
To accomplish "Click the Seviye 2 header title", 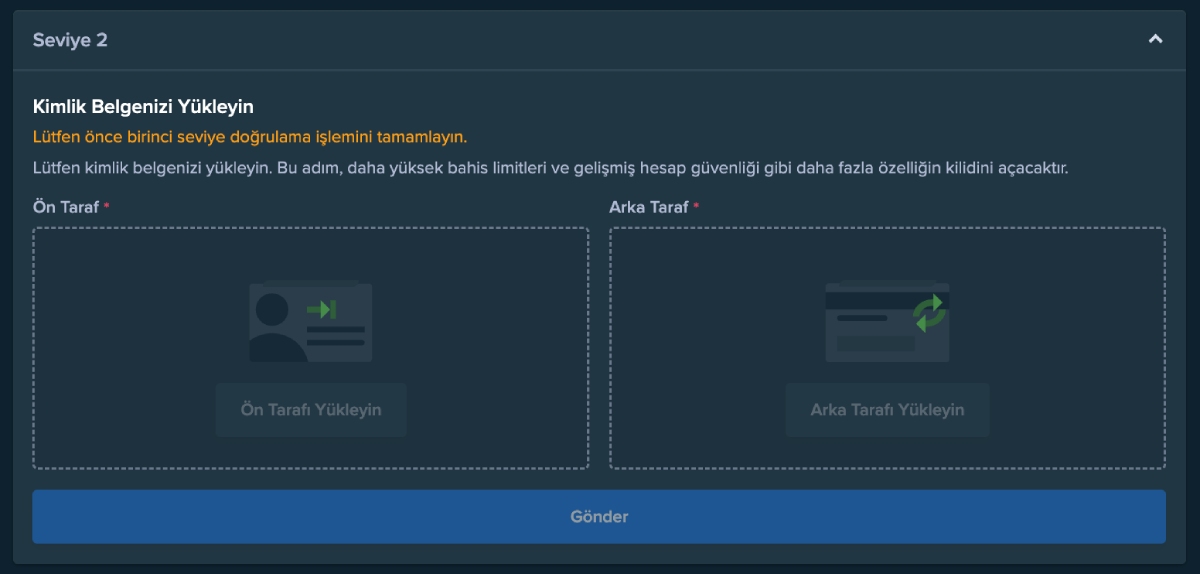I will (70, 40).
